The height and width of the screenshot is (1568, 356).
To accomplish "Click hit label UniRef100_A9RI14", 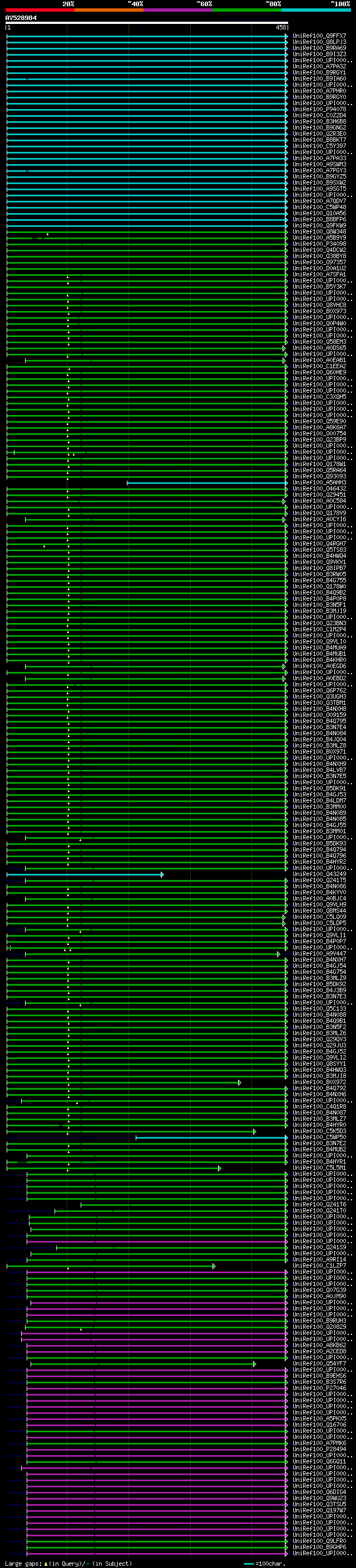I will pyautogui.click(x=319, y=1259).
